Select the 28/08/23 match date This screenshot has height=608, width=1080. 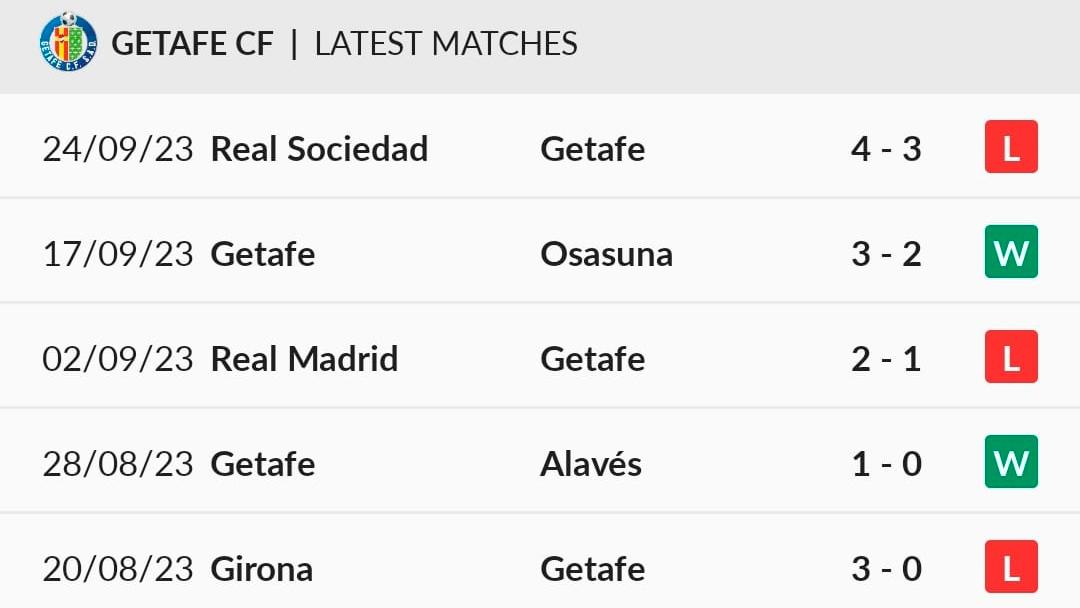[118, 464]
